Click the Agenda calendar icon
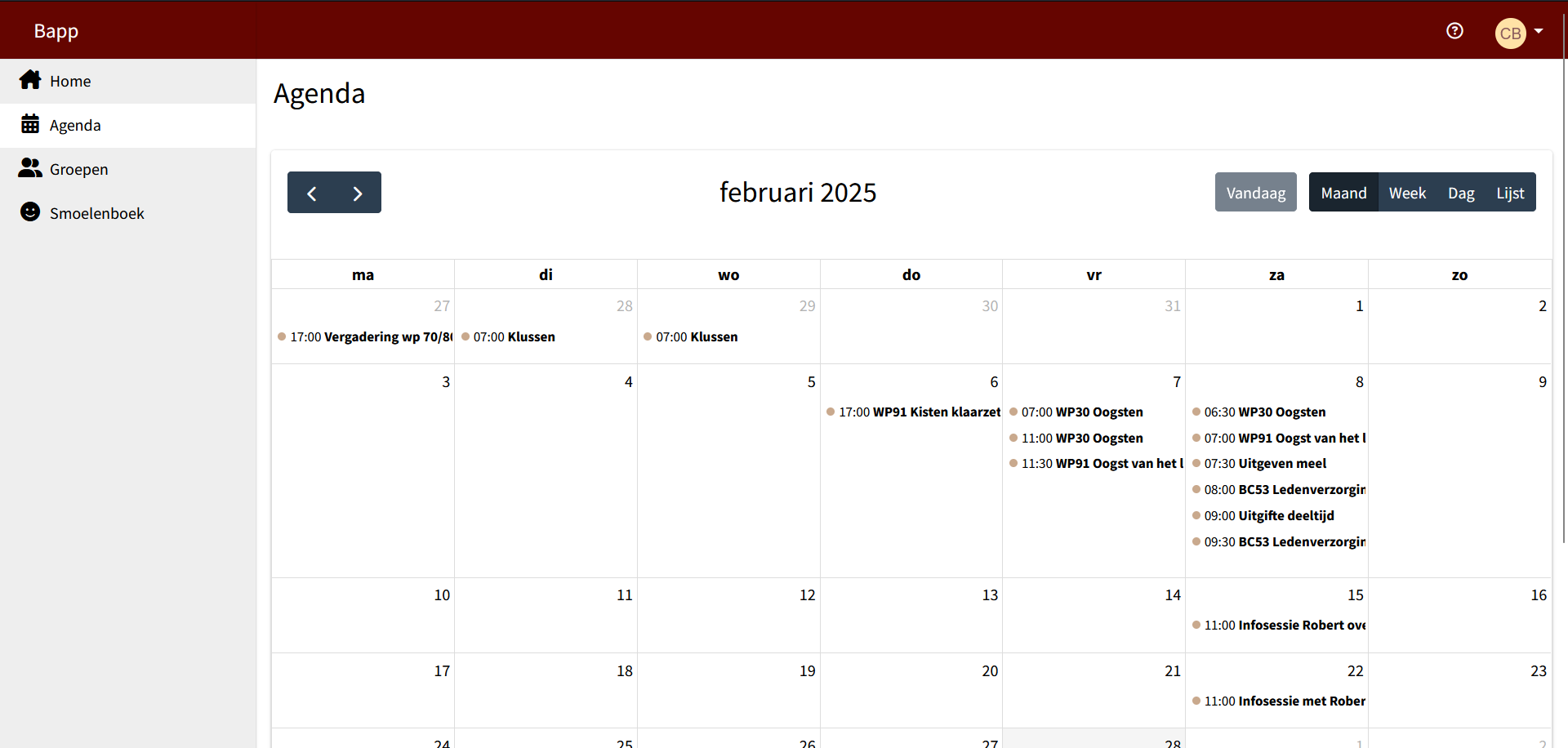The width and height of the screenshot is (1568, 748). [x=30, y=124]
